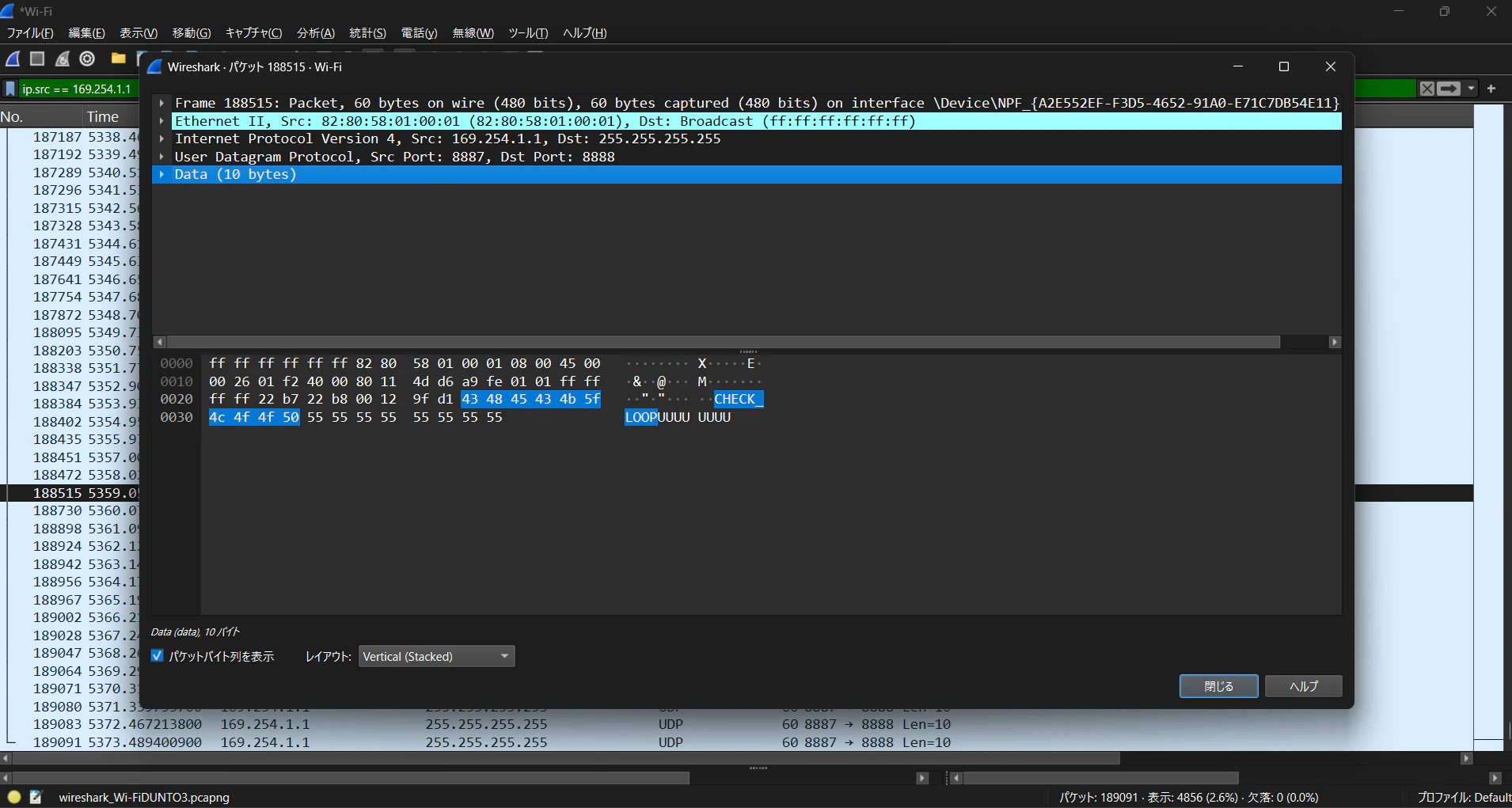
Task: Apply the display filter arrow icon
Action: click(x=1449, y=89)
